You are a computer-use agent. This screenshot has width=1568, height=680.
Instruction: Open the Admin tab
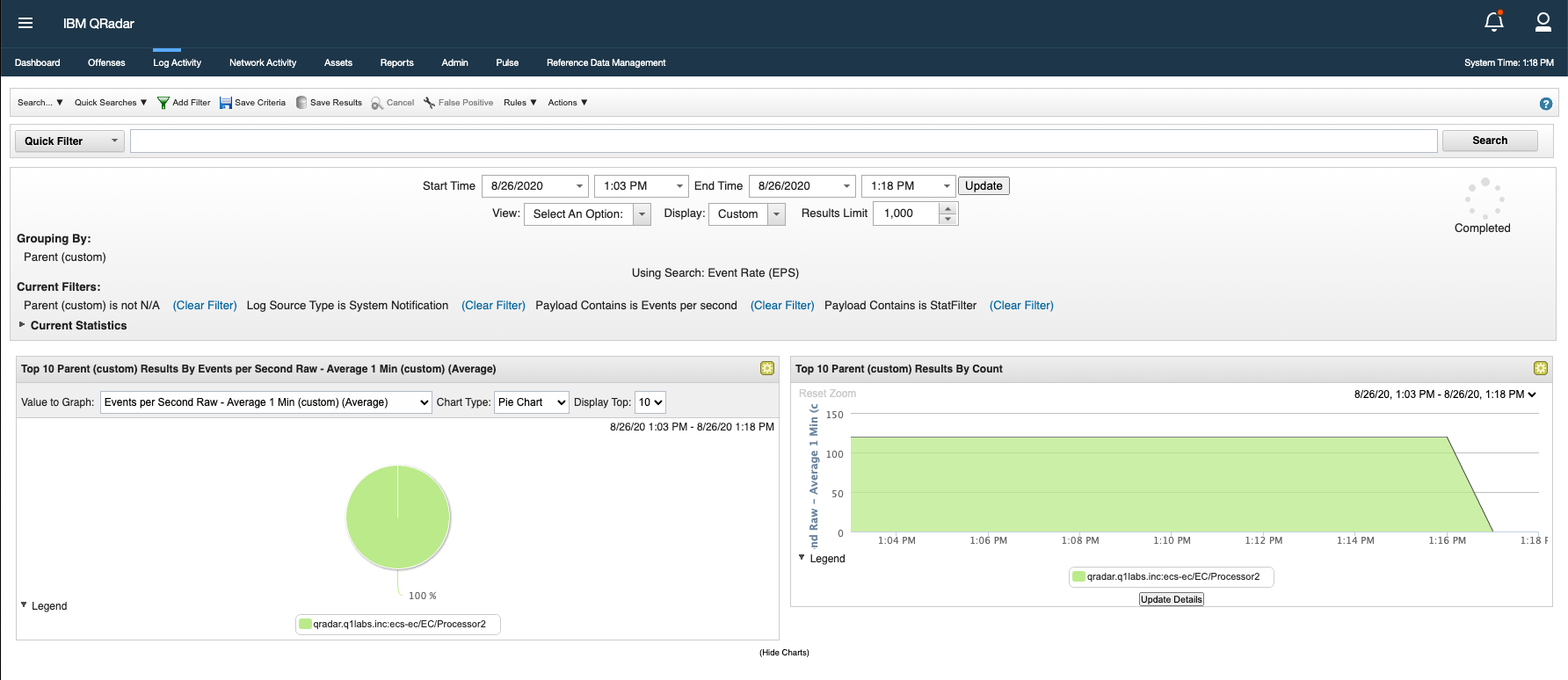(x=454, y=62)
